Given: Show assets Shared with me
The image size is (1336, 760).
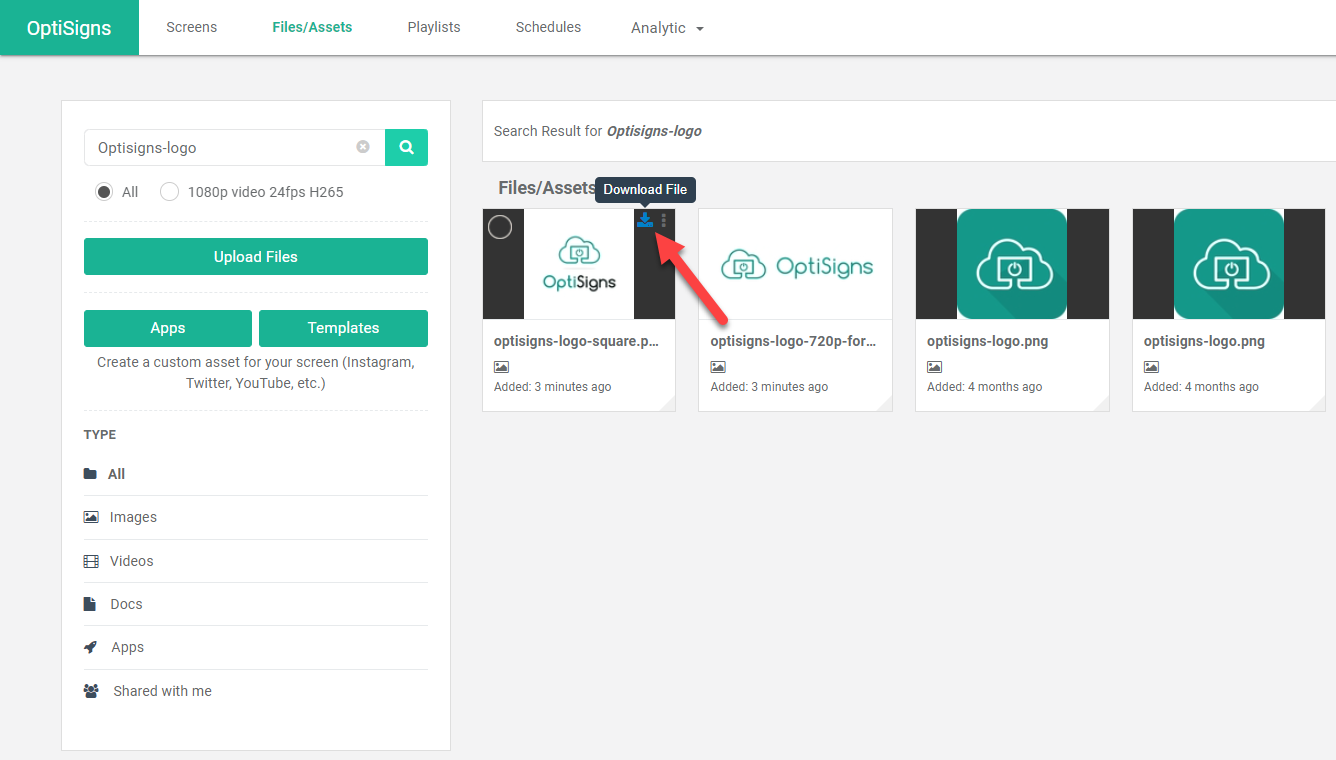Looking at the screenshot, I should [x=162, y=691].
